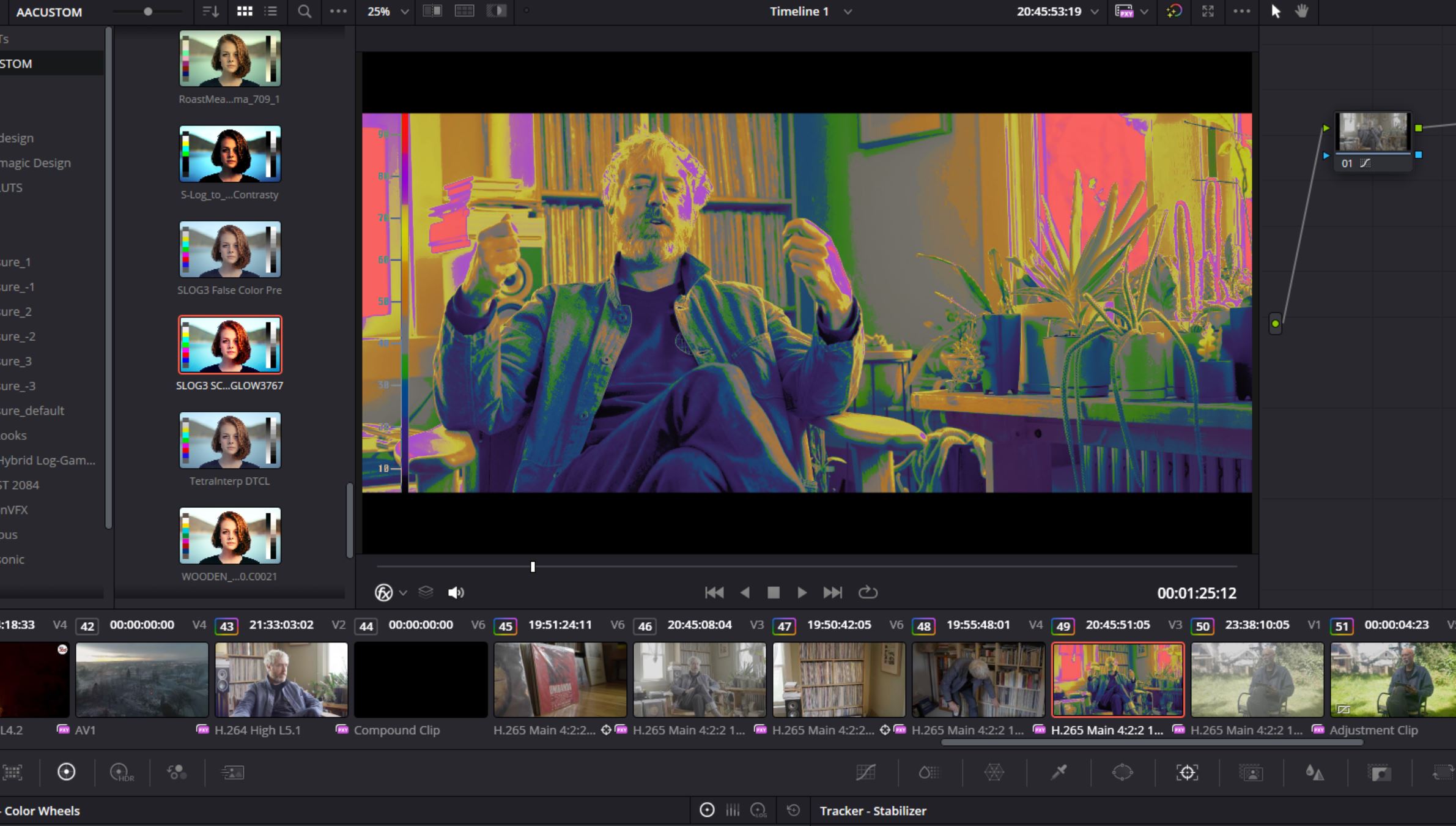Open the LUT search magnifier

coord(304,12)
